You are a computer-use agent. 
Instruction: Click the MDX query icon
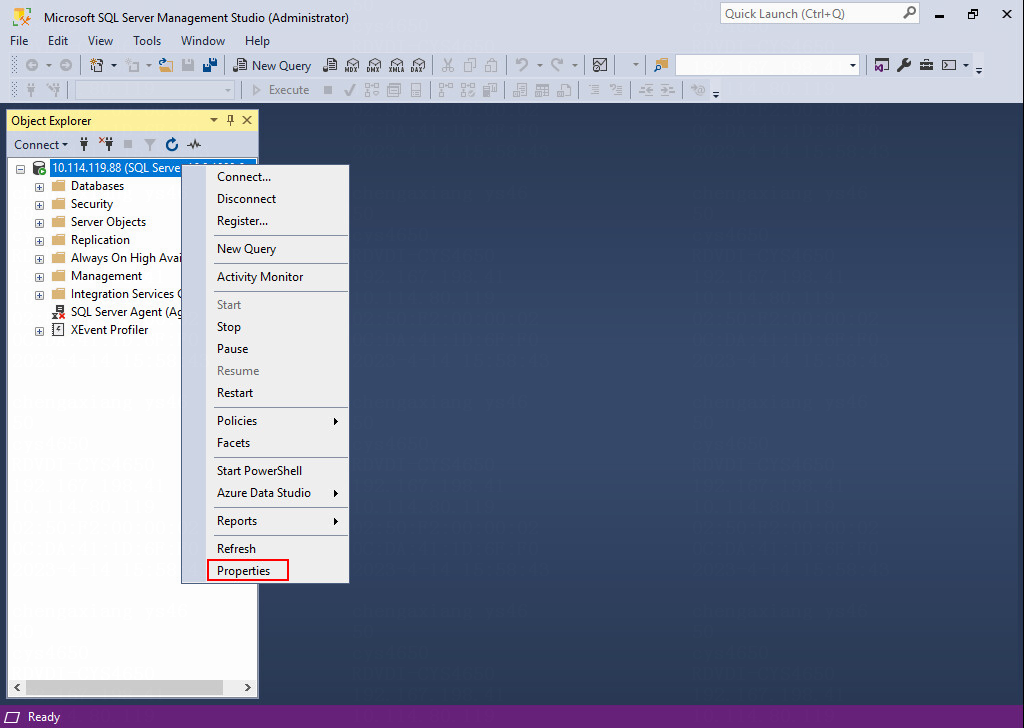pyautogui.click(x=352, y=65)
